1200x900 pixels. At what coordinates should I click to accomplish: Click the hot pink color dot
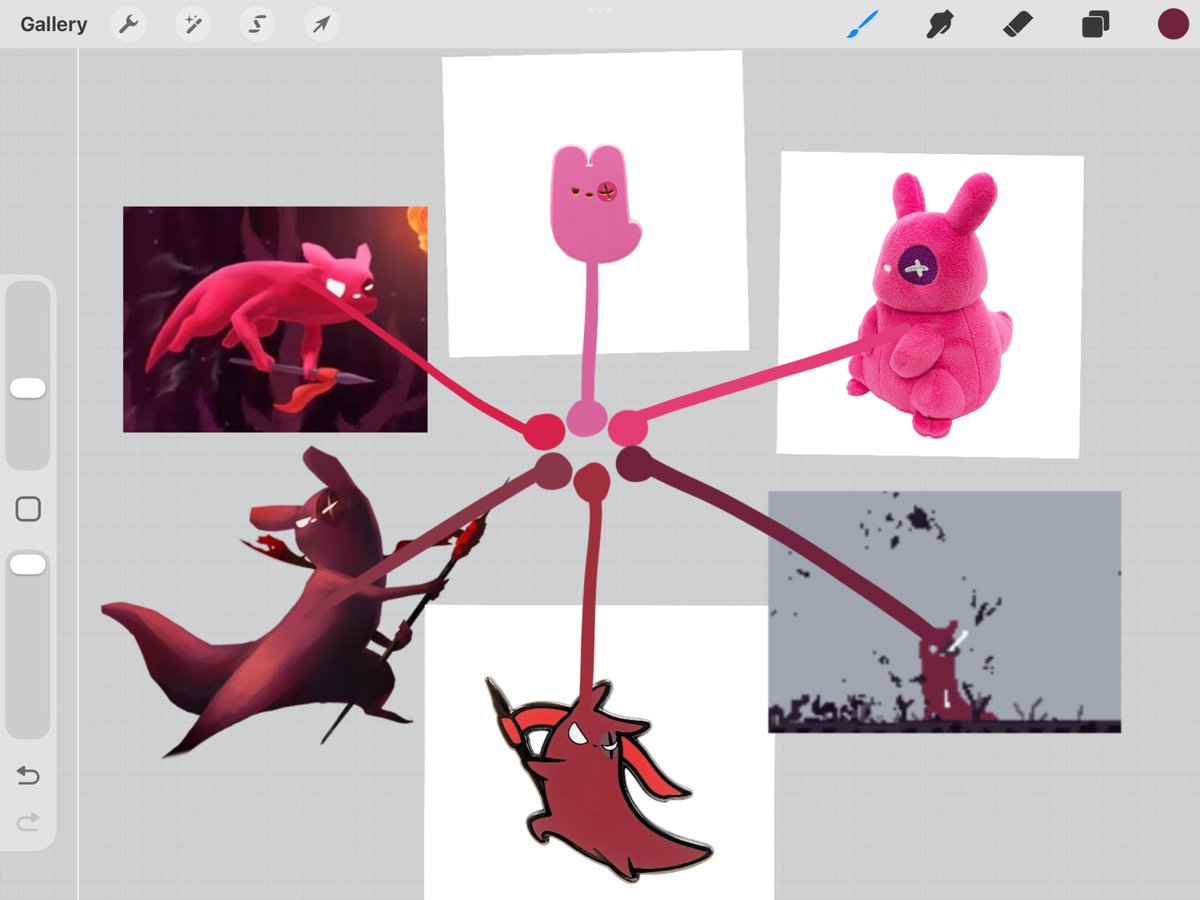tap(628, 427)
